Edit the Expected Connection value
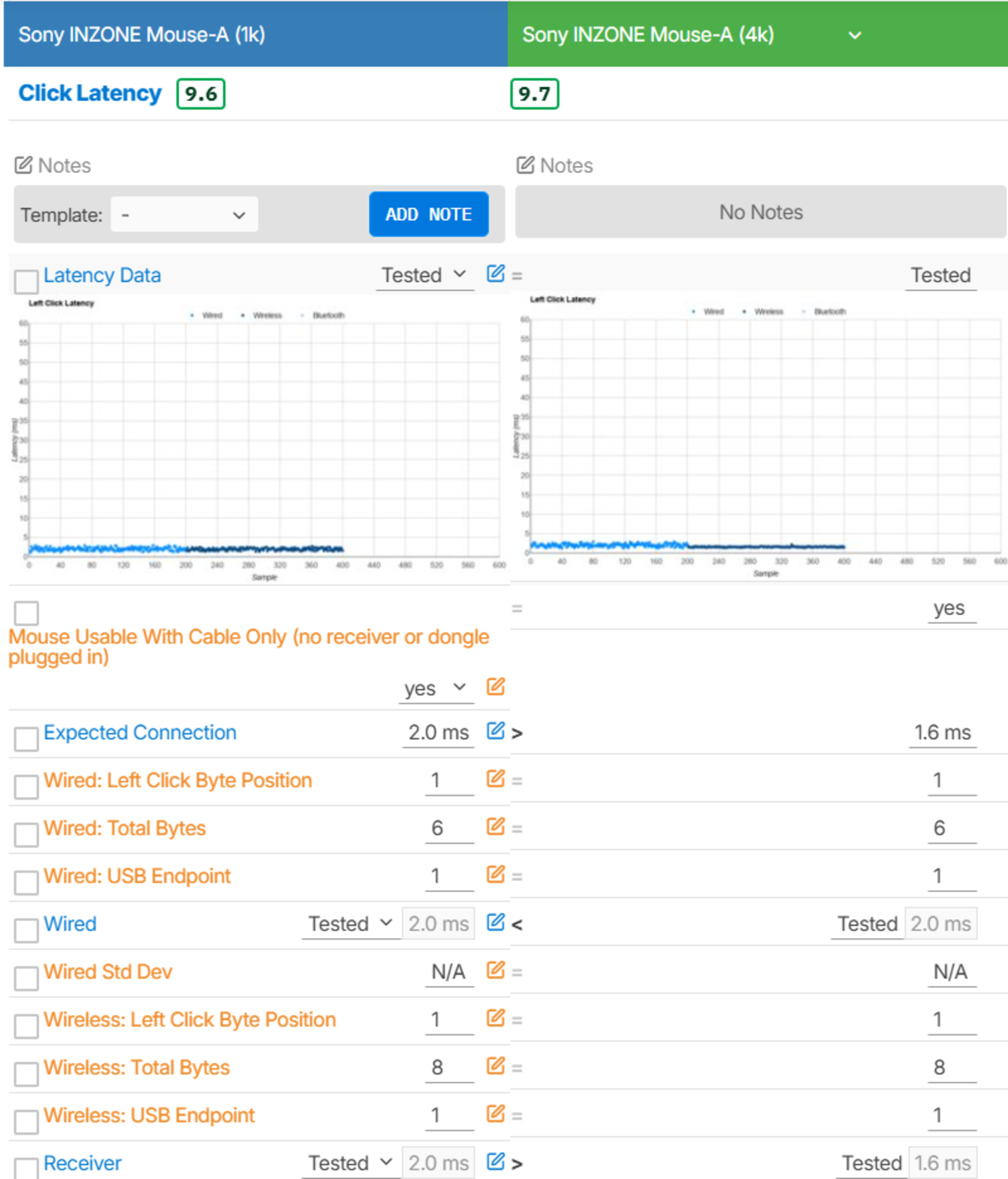This screenshot has width=1008, height=1179. pyautogui.click(x=495, y=731)
